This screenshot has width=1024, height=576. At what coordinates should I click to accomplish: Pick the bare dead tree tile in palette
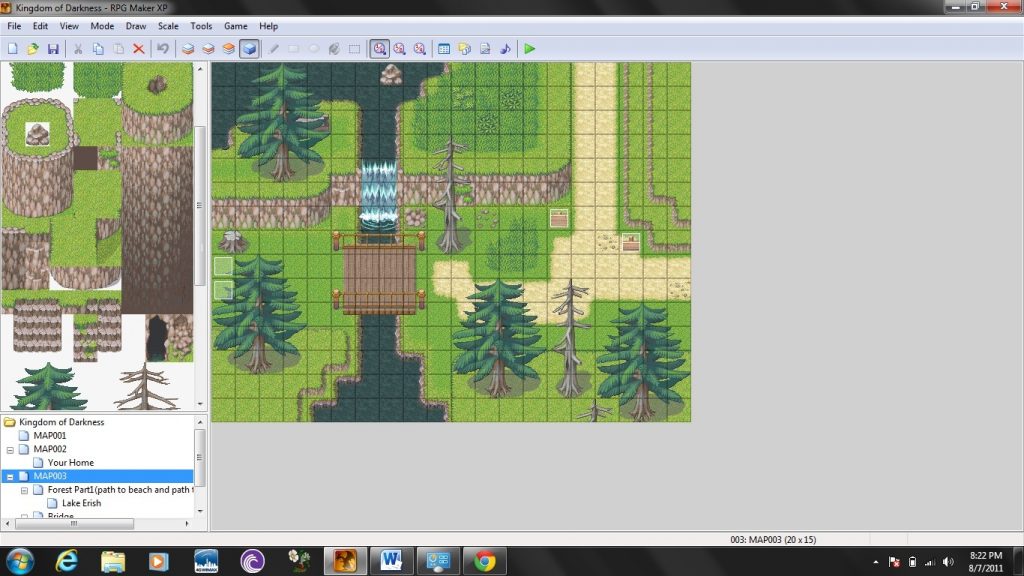click(146, 387)
